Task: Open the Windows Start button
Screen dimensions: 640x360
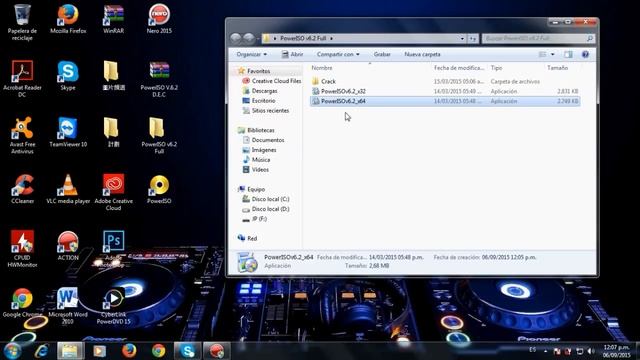Action: coord(12,351)
